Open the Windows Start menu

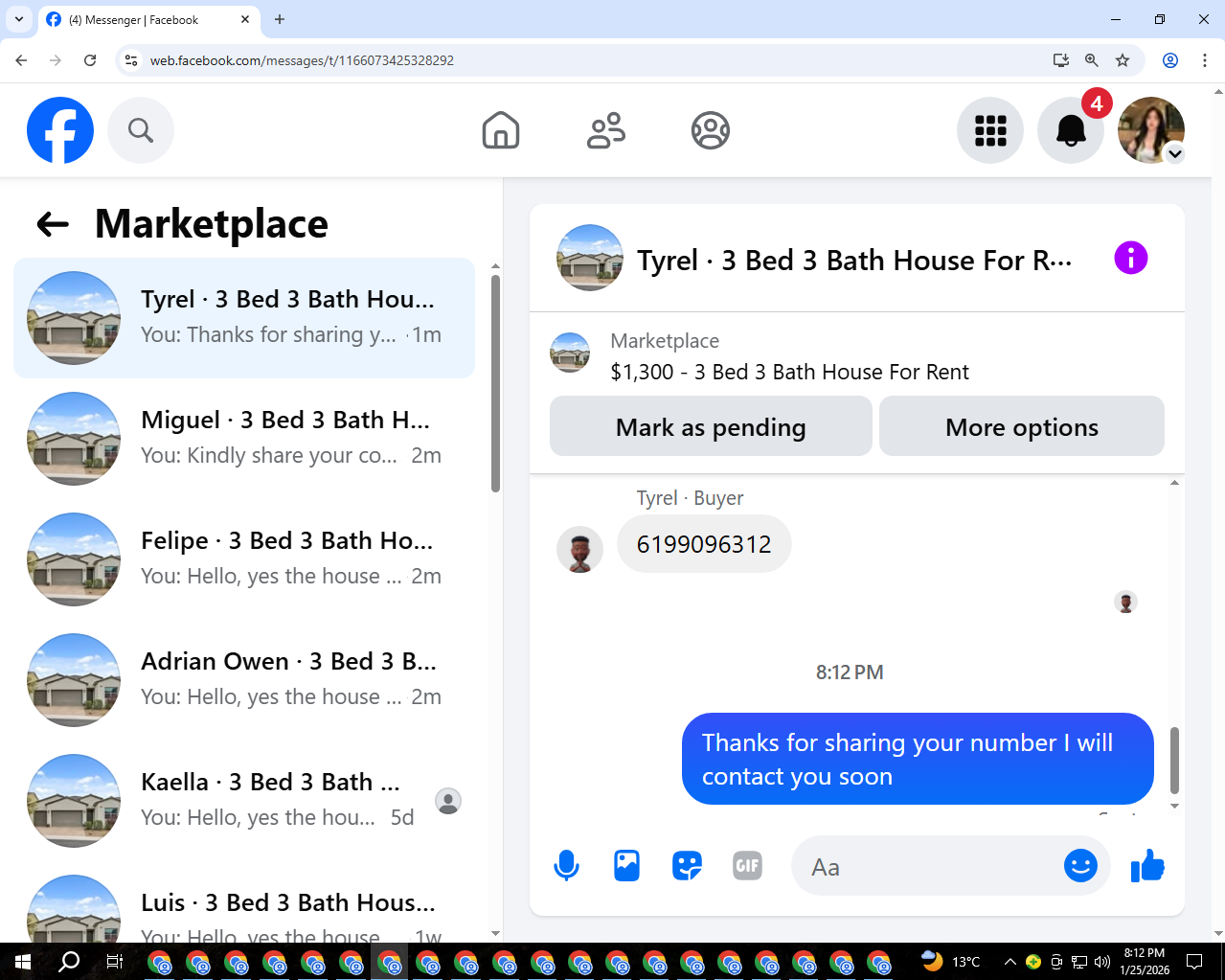coord(23,962)
